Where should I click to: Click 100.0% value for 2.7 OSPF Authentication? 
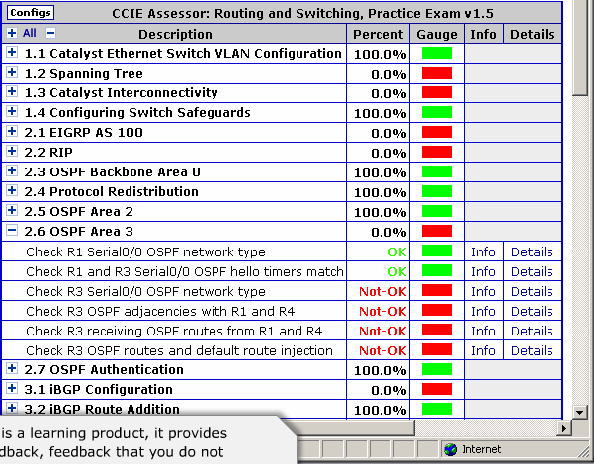click(x=380, y=370)
